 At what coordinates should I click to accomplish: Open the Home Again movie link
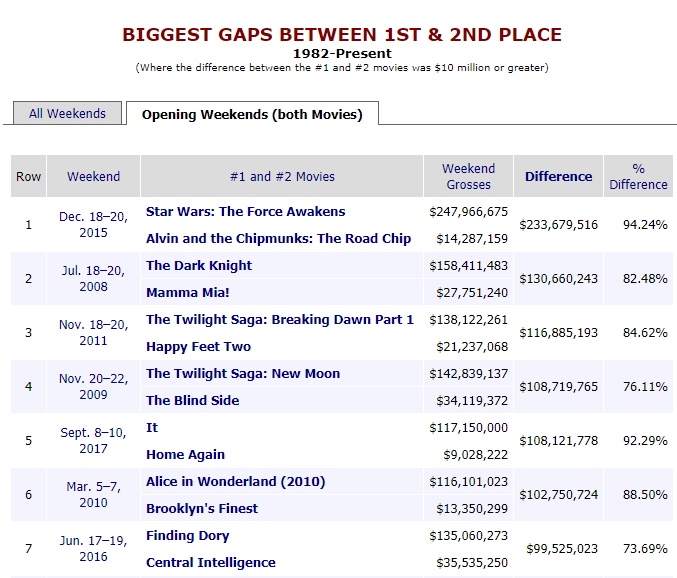pos(185,455)
